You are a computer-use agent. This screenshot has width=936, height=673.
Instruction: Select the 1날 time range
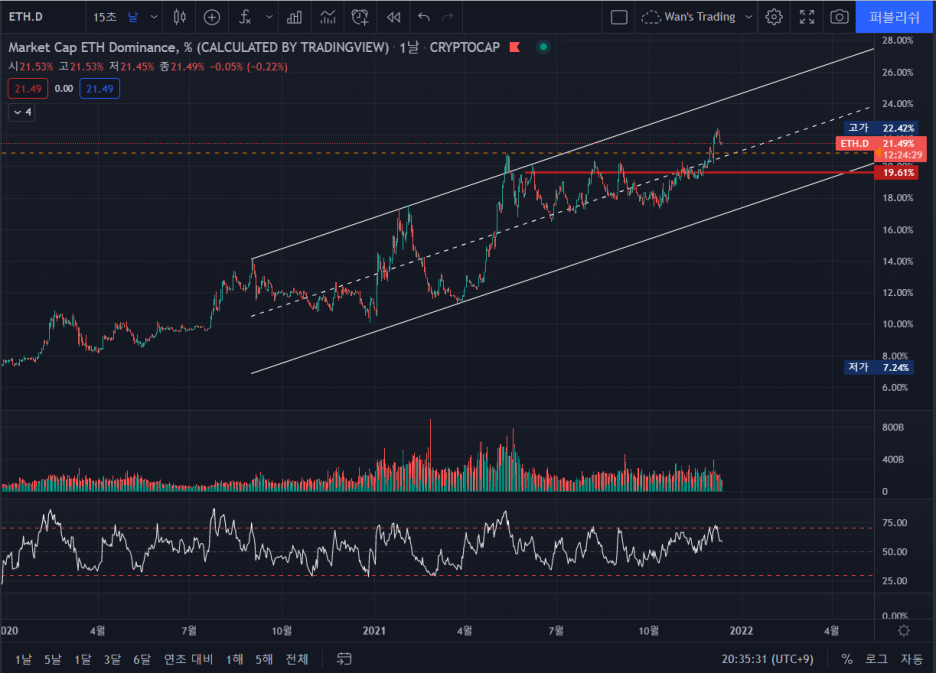(x=23, y=659)
